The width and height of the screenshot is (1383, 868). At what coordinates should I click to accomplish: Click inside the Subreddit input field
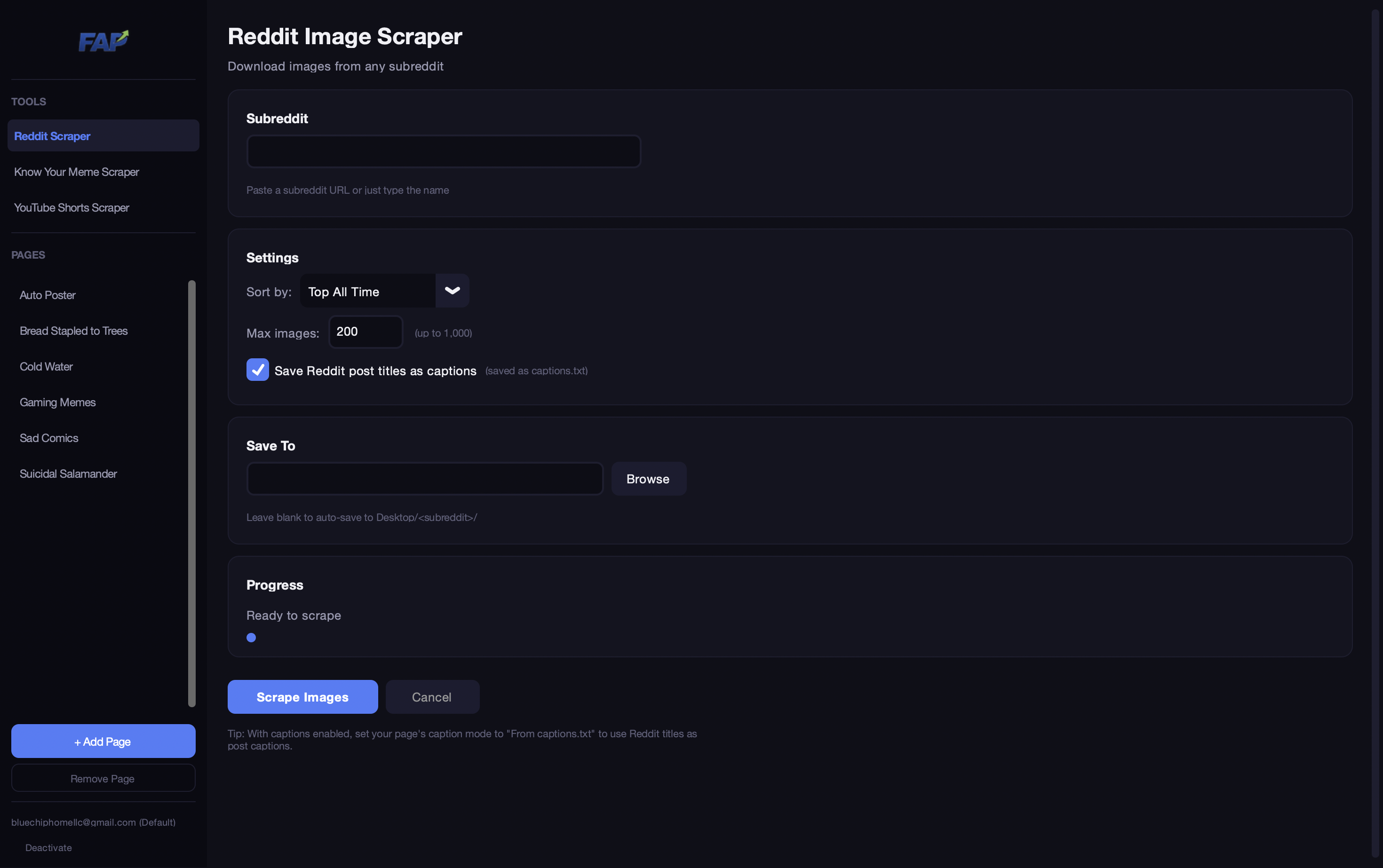click(x=443, y=151)
